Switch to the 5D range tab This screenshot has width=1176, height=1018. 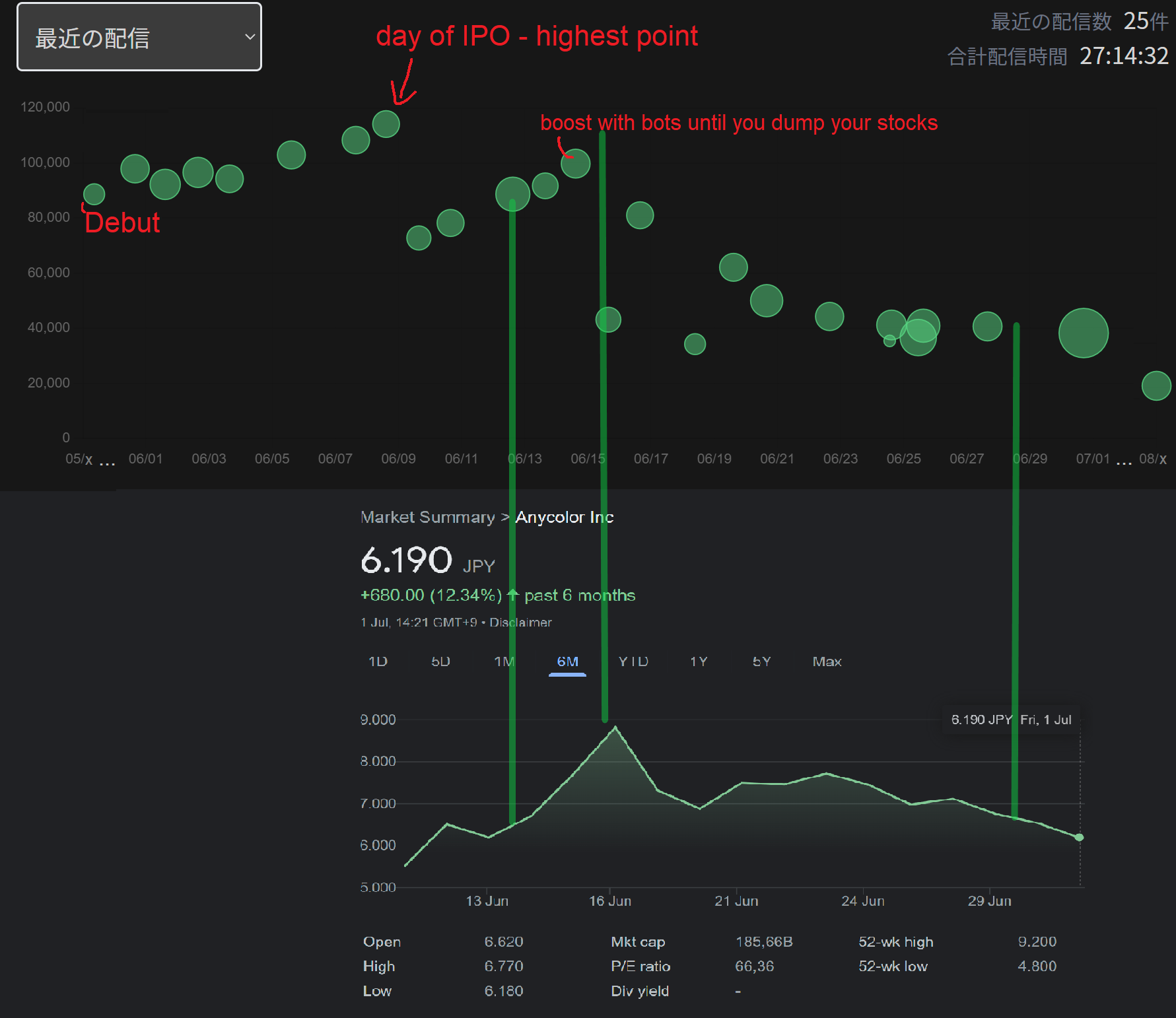point(440,662)
